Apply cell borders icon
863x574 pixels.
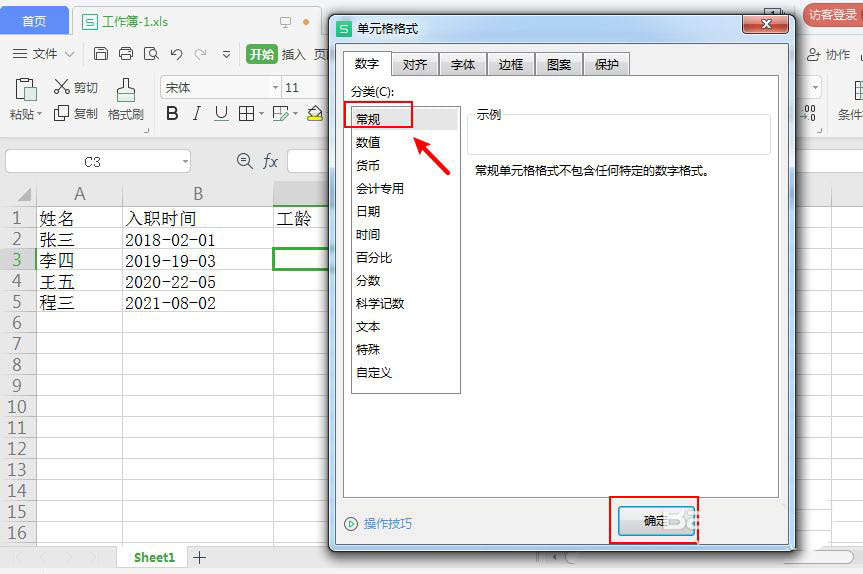(x=246, y=113)
